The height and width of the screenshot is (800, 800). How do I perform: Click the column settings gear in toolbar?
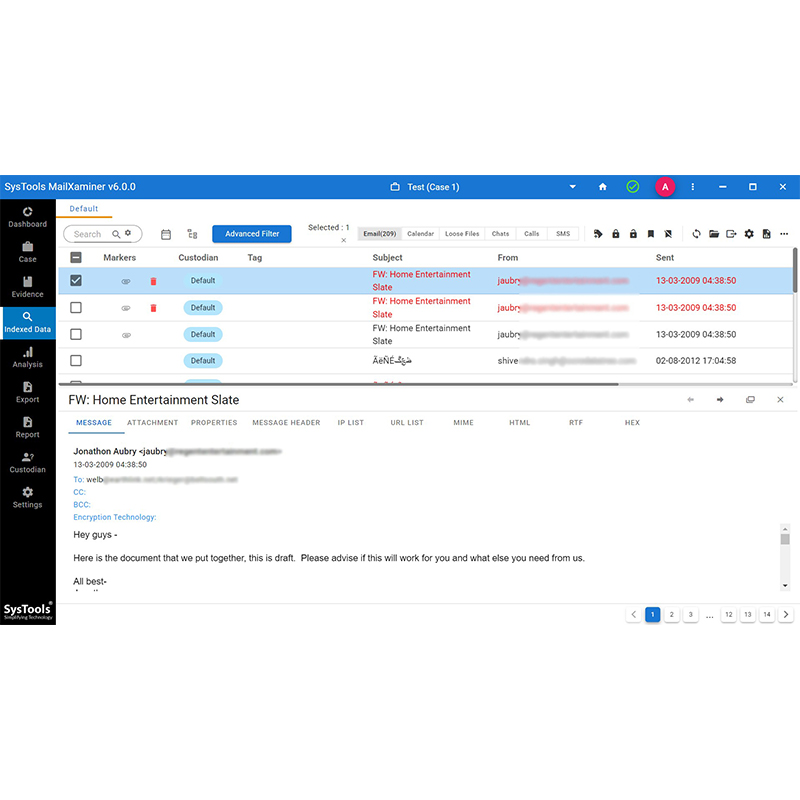(x=749, y=234)
